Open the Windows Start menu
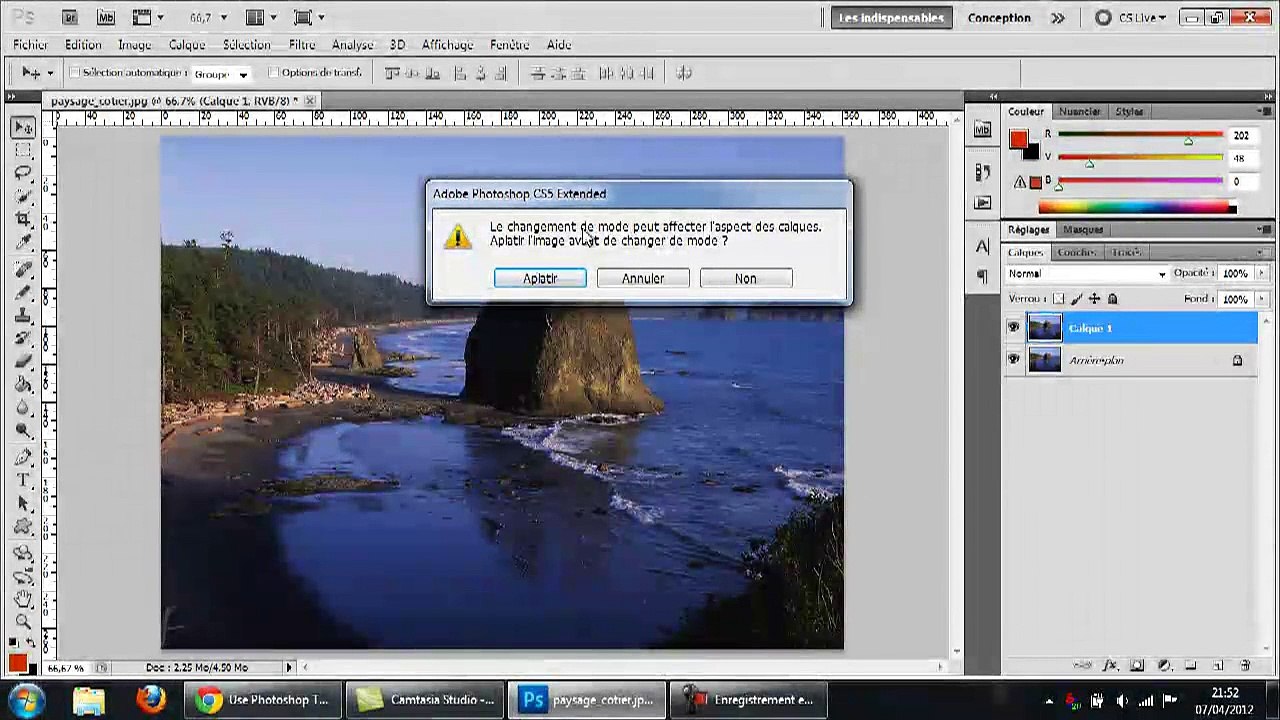 26,699
